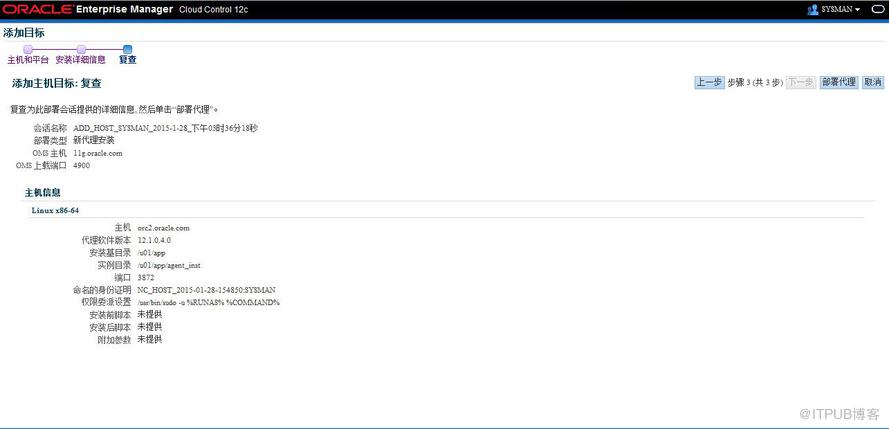Click the SYSMAN user icon

pyautogui.click(x=812, y=10)
